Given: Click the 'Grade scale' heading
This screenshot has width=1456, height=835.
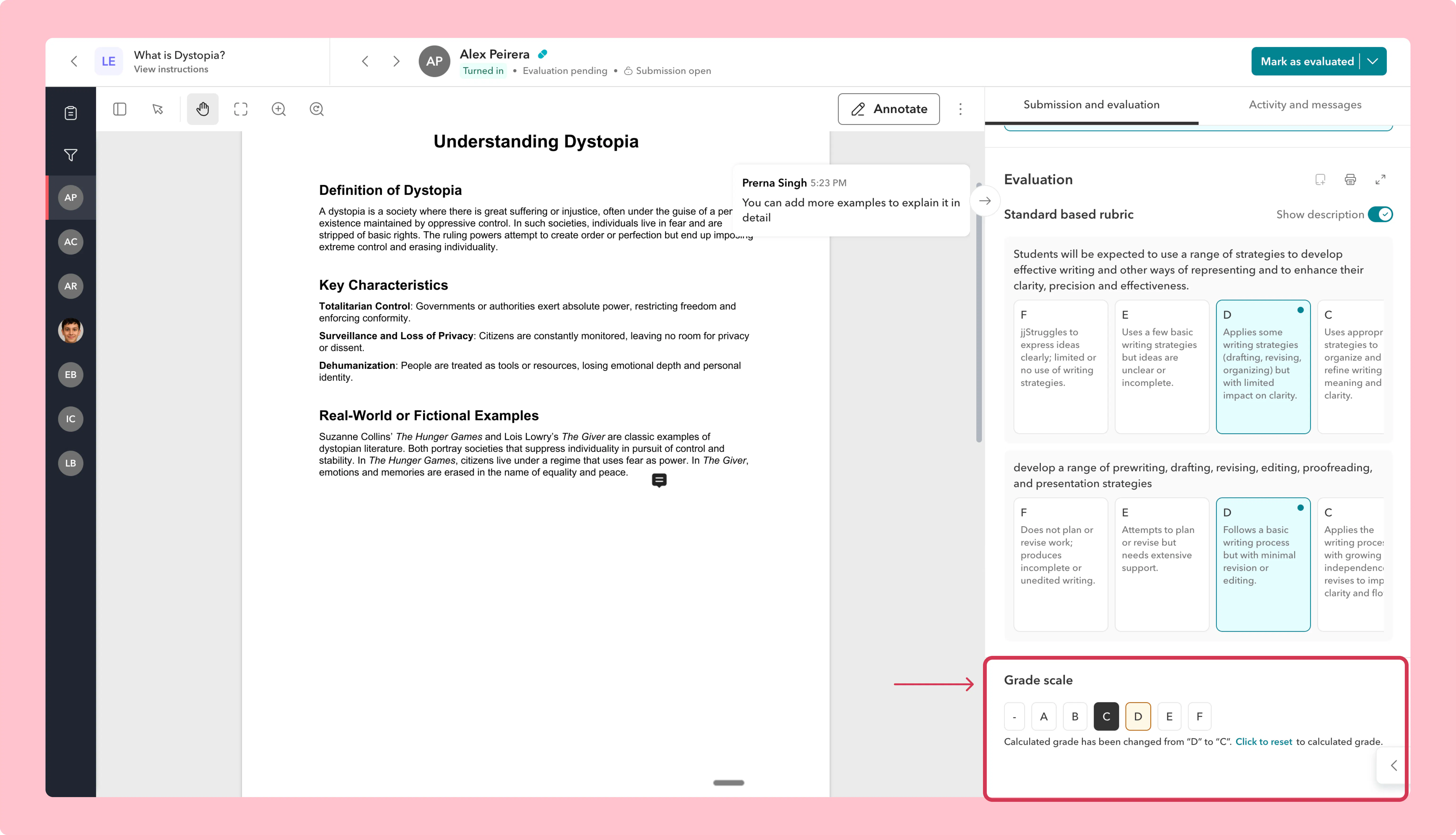Looking at the screenshot, I should pyautogui.click(x=1038, y=680).
